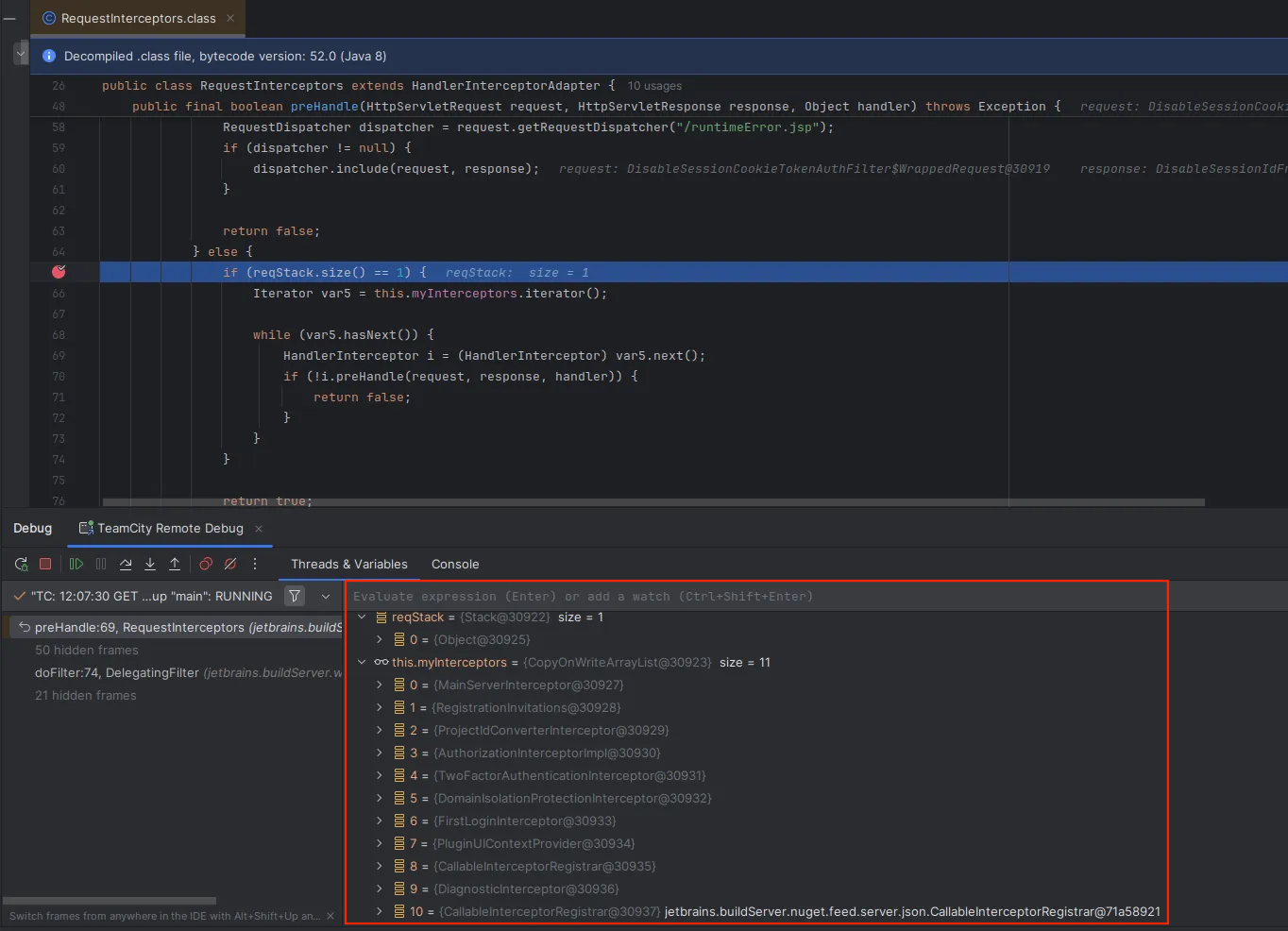1288x931 pixels.
Task: Select frame preHandle:69, RequestInterceptors
Action: point(177,627)
